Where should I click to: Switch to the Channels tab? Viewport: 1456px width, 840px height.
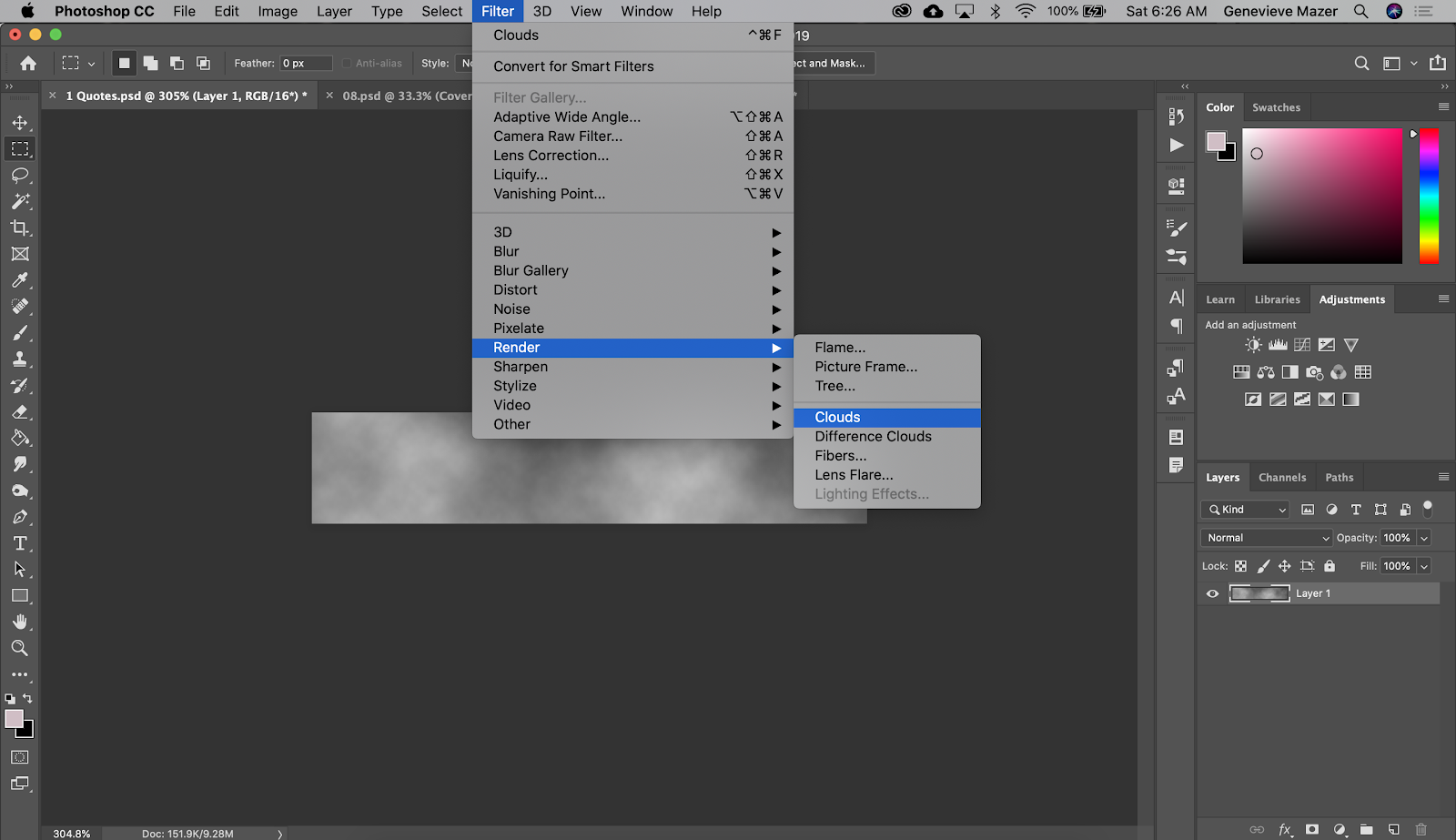tap(1282, 477)
